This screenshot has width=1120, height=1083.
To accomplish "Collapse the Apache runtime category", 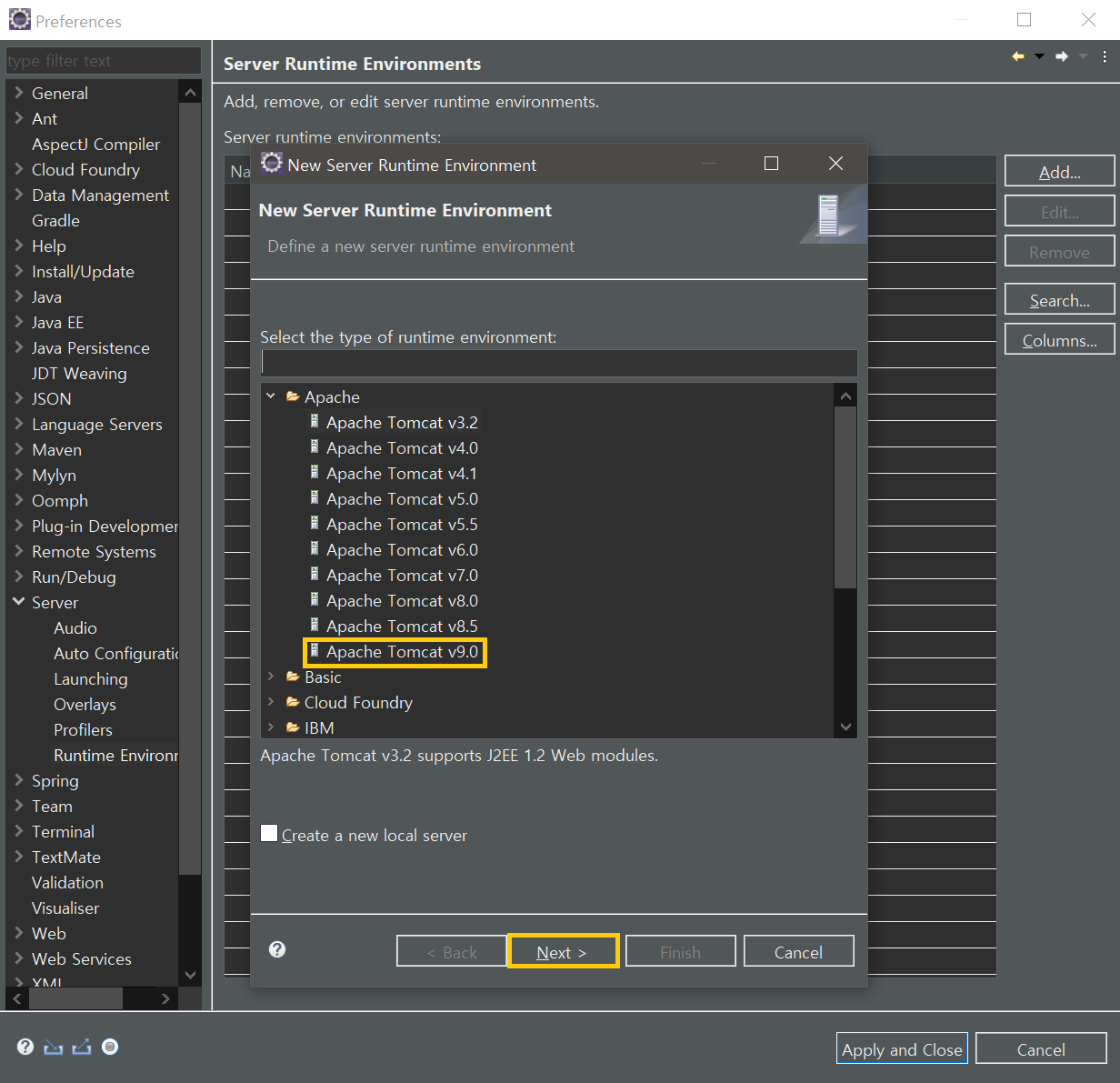I will coord(271,396).
